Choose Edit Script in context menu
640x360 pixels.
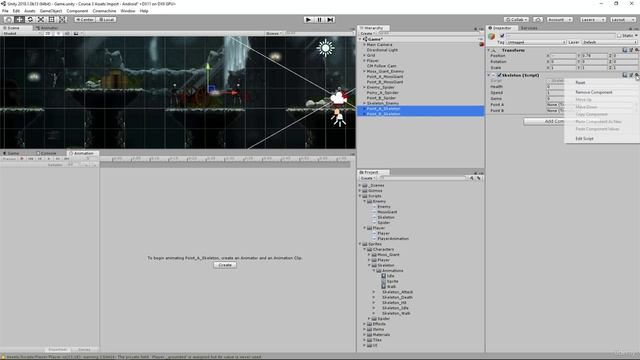click(x=584, y=139)
